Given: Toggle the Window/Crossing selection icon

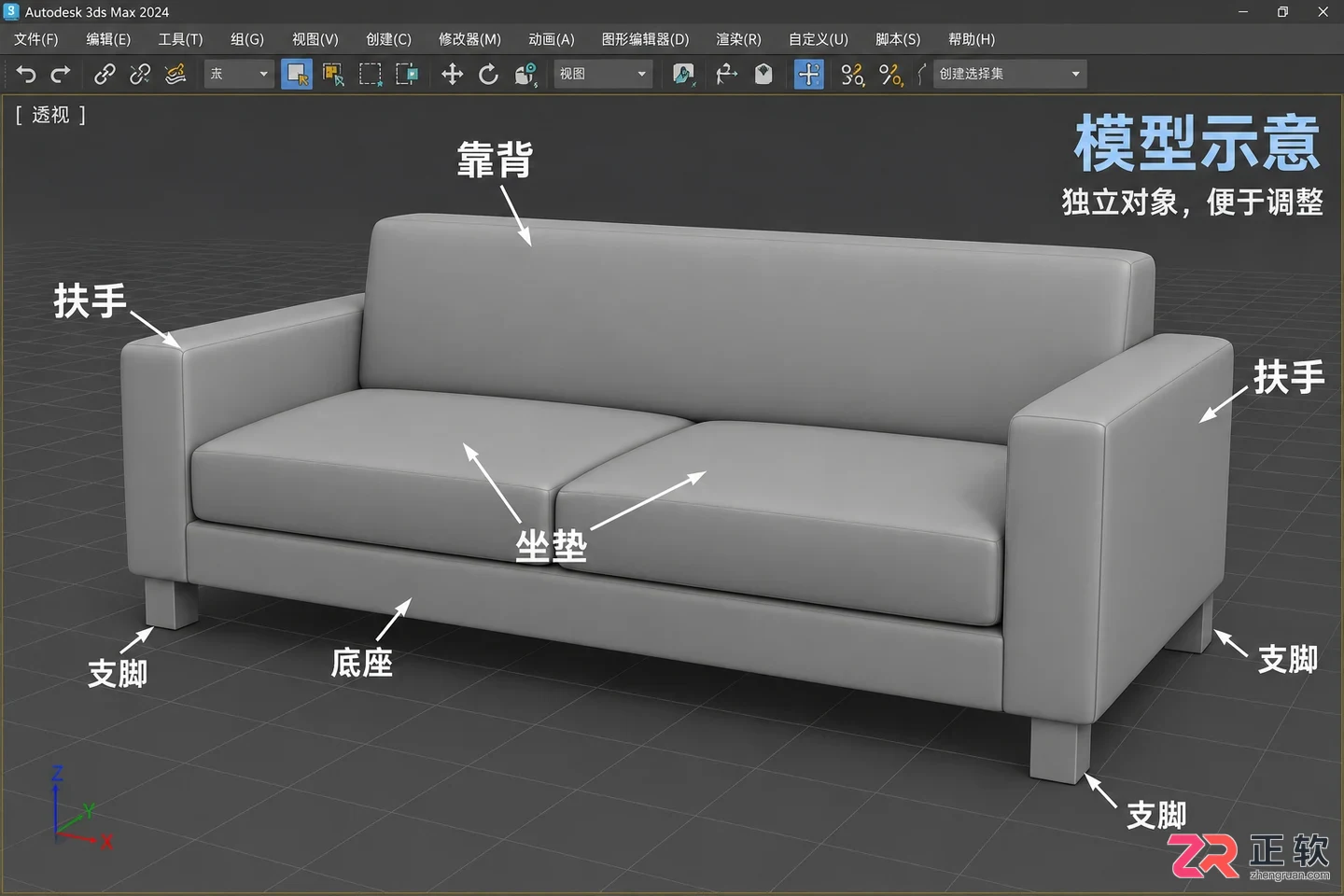Looking at the screenshot, I should [x=407, y=75].
